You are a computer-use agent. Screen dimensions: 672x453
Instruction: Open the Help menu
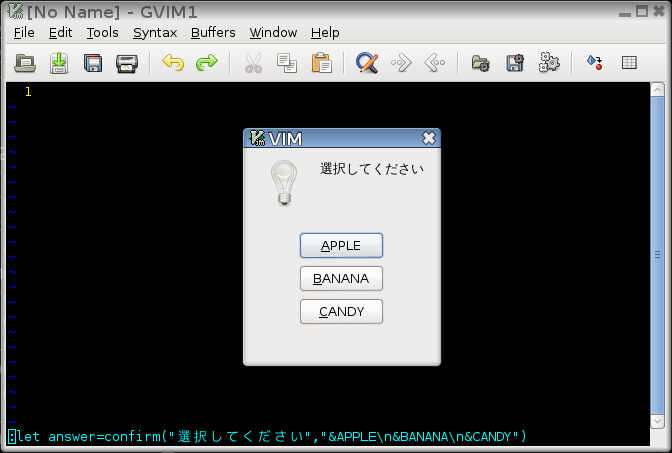pyautogui.click(x=325, y=33)
